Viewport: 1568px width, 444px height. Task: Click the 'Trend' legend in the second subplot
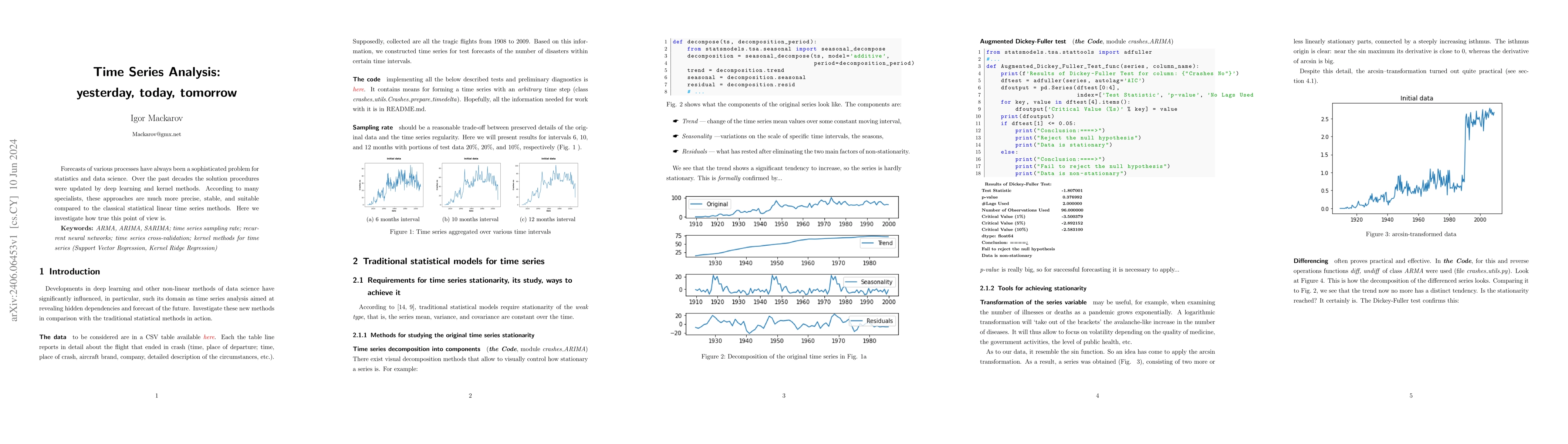pyautogui.click(x=877, y=243)
